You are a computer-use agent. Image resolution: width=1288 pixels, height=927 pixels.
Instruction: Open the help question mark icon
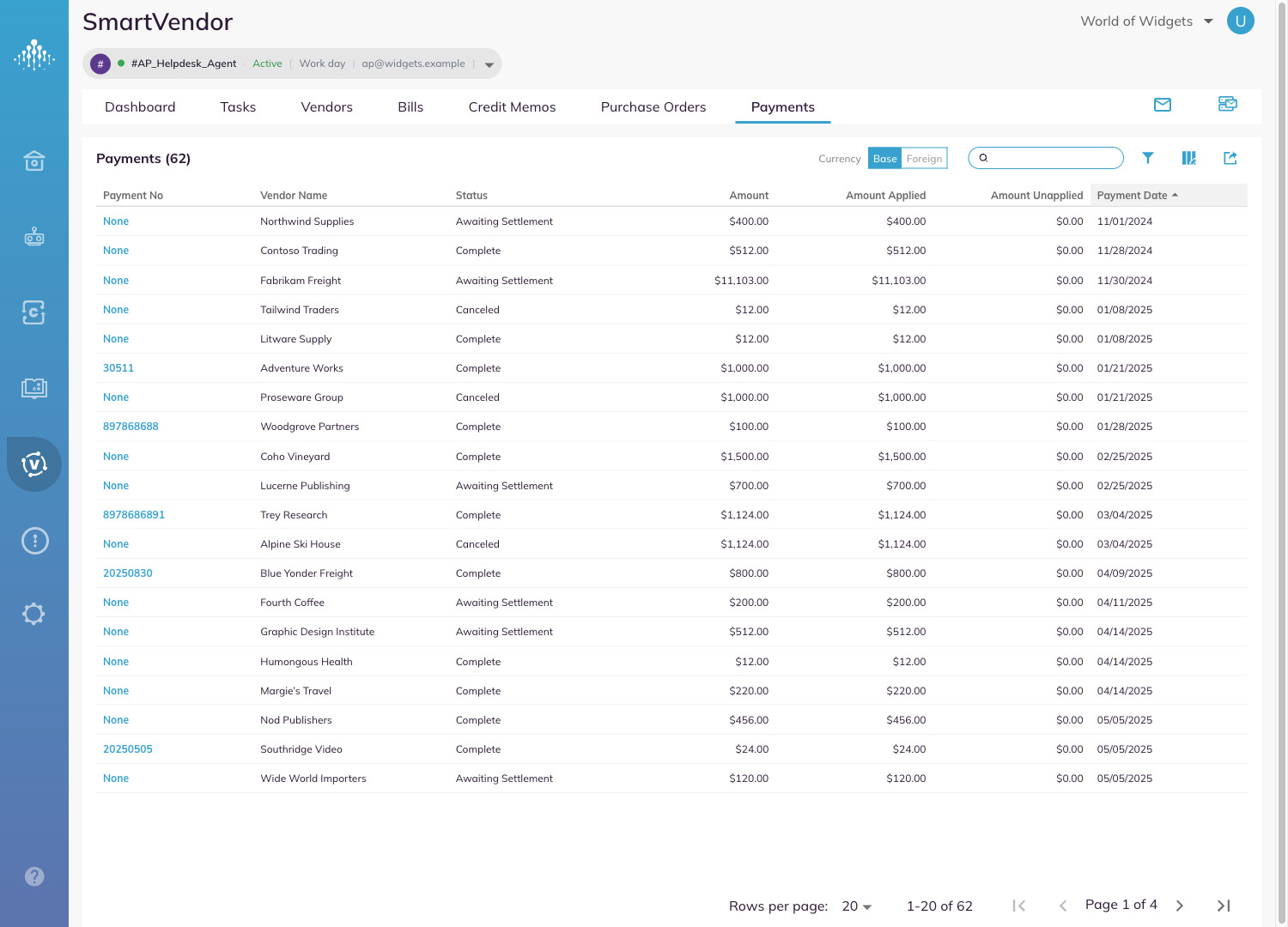click(x=34, y=876)
